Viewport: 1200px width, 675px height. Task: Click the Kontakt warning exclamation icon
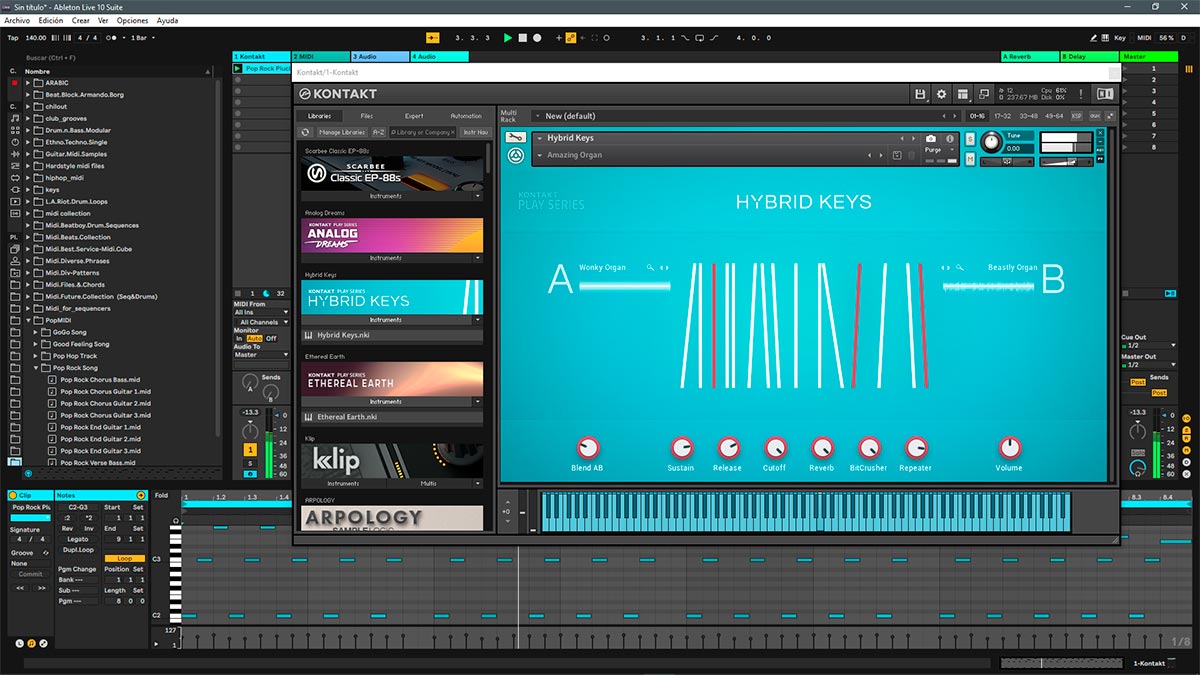1080,94
